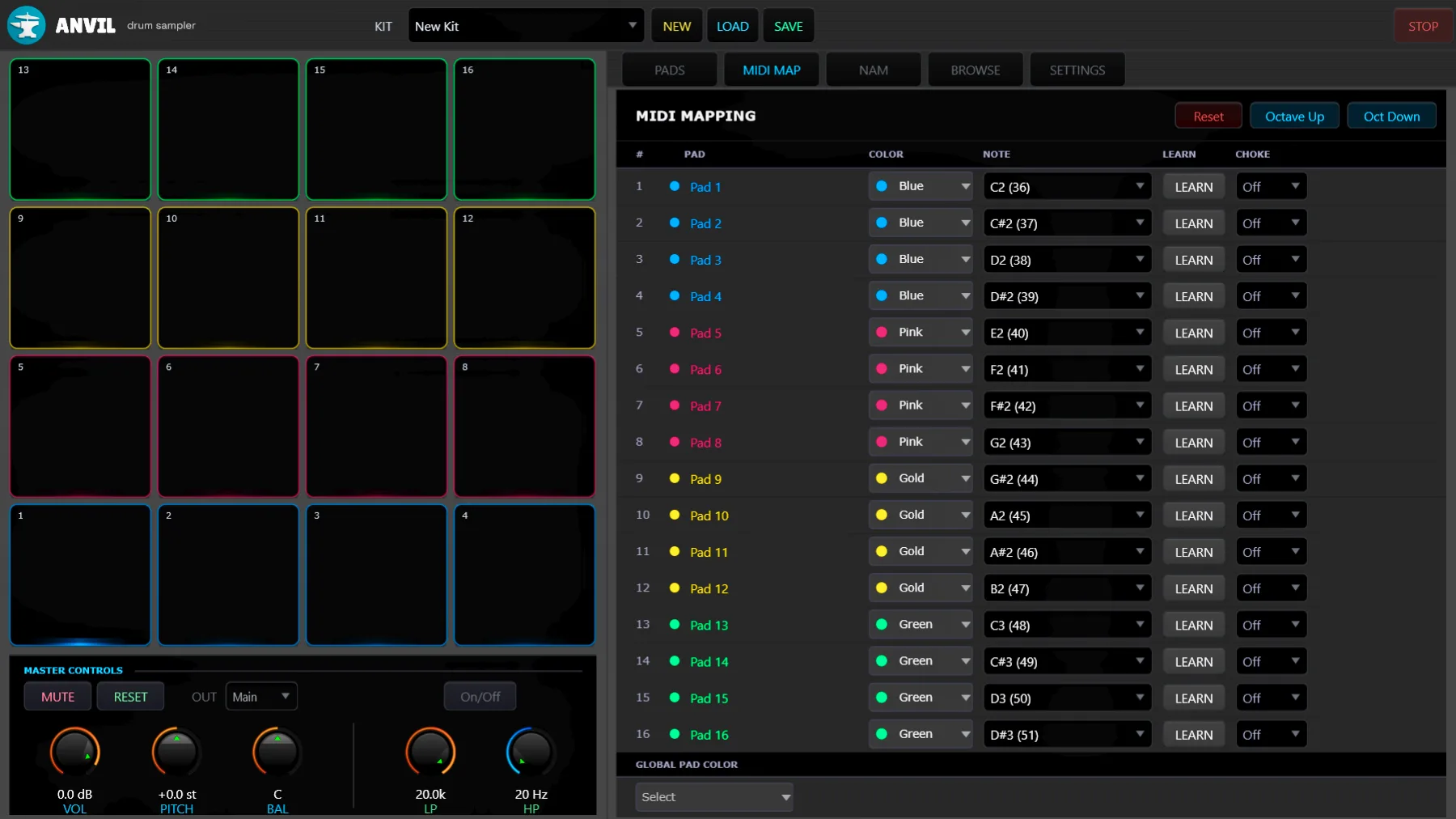Trigger drum pad 7

point(376,426)
